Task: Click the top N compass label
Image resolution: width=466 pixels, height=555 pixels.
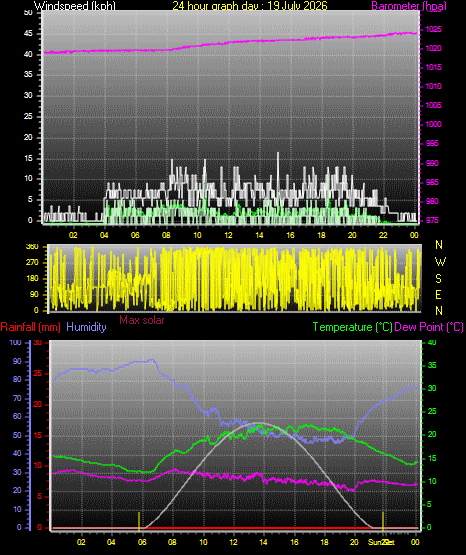Action: (x=439, y=245)
